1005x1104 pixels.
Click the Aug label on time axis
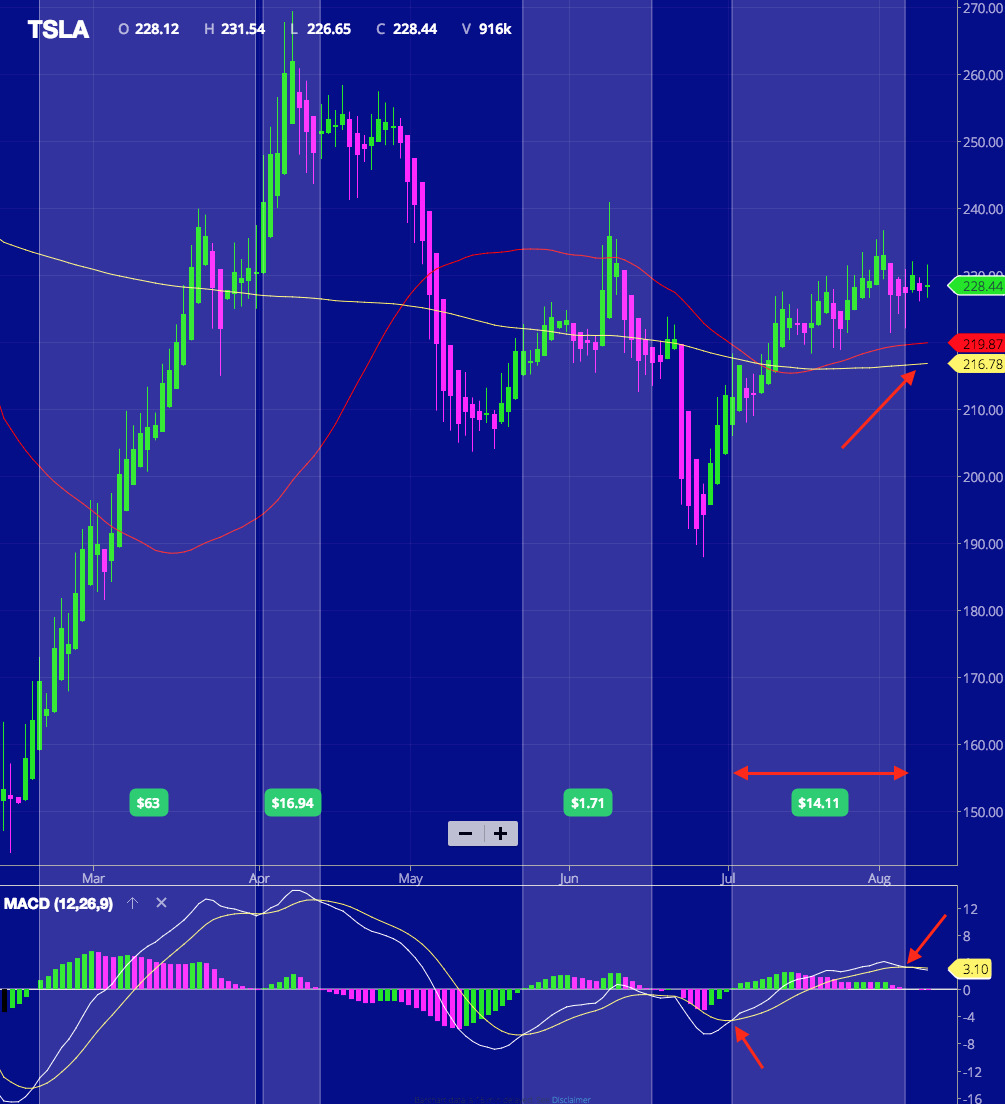(880, 878)
